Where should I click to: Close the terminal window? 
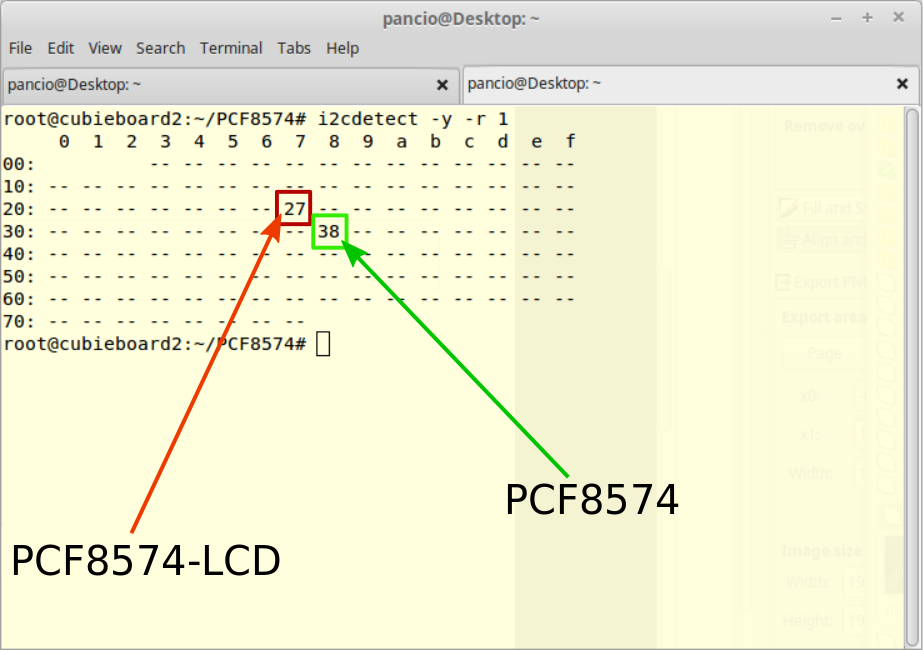(x=898, y=18)
